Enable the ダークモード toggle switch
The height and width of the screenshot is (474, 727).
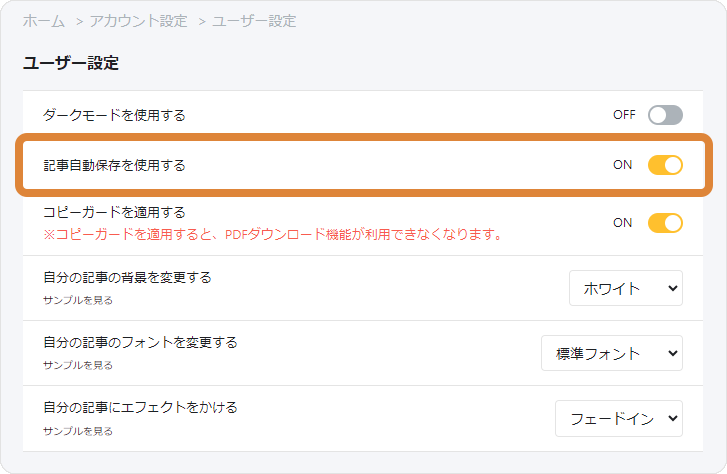pos(665,115)
